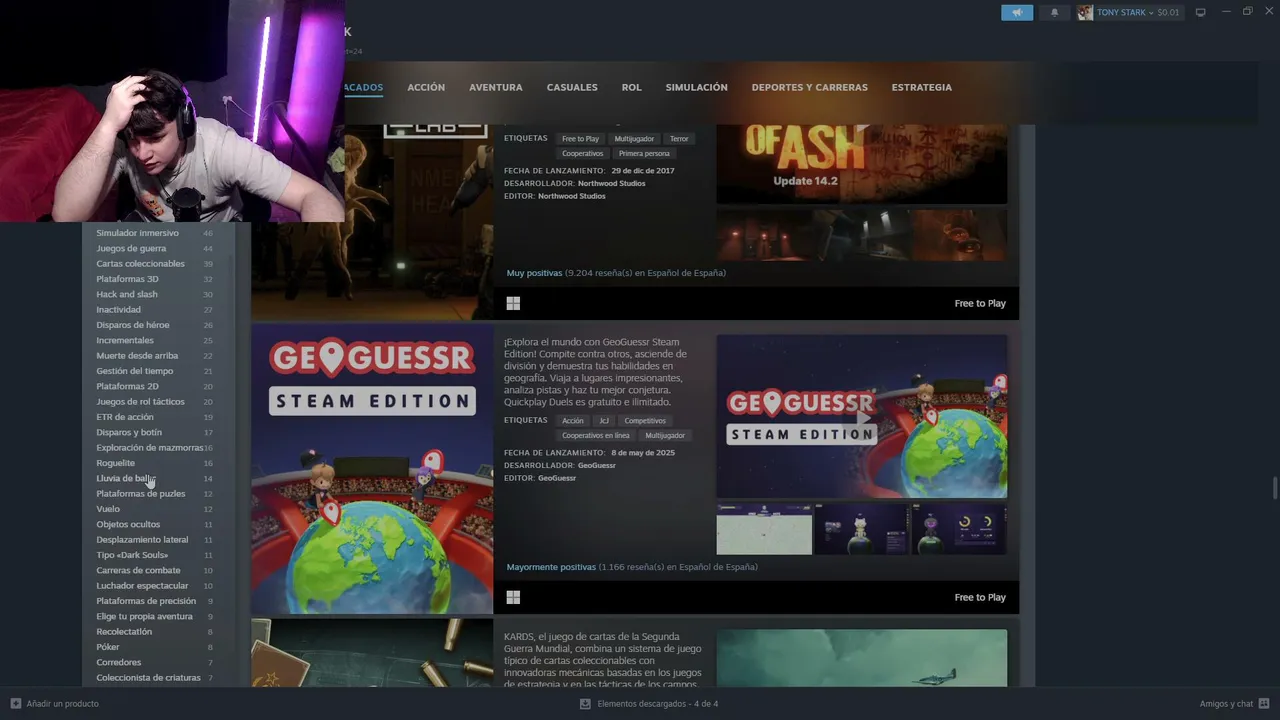The image size is (1280, 720).
Task: Select the ESTRATEGIA tab
Action: (922, 87)
